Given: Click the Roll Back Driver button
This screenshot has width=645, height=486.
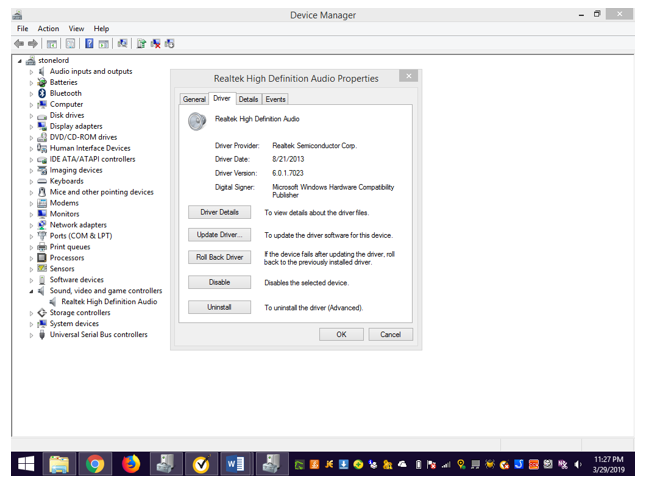Looking at the screenshot, I should click(219, 257).
